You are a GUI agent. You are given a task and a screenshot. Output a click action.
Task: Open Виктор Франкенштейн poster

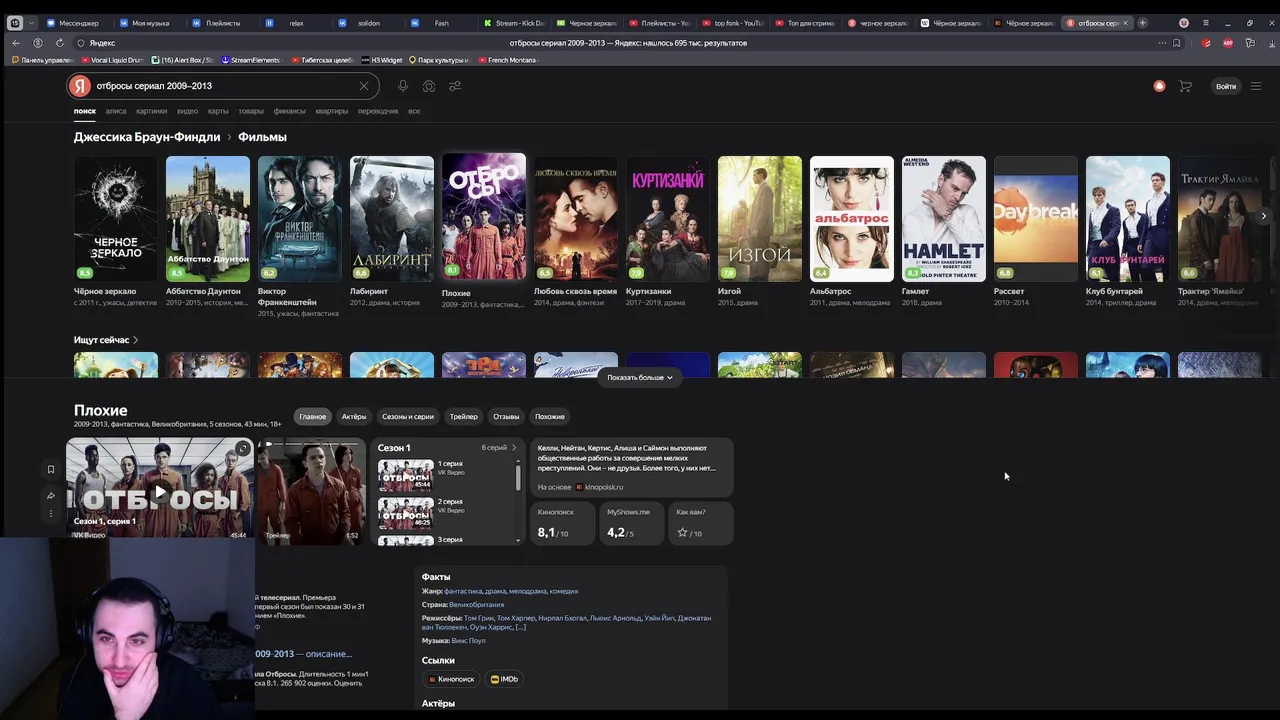(x=300, y=218)
